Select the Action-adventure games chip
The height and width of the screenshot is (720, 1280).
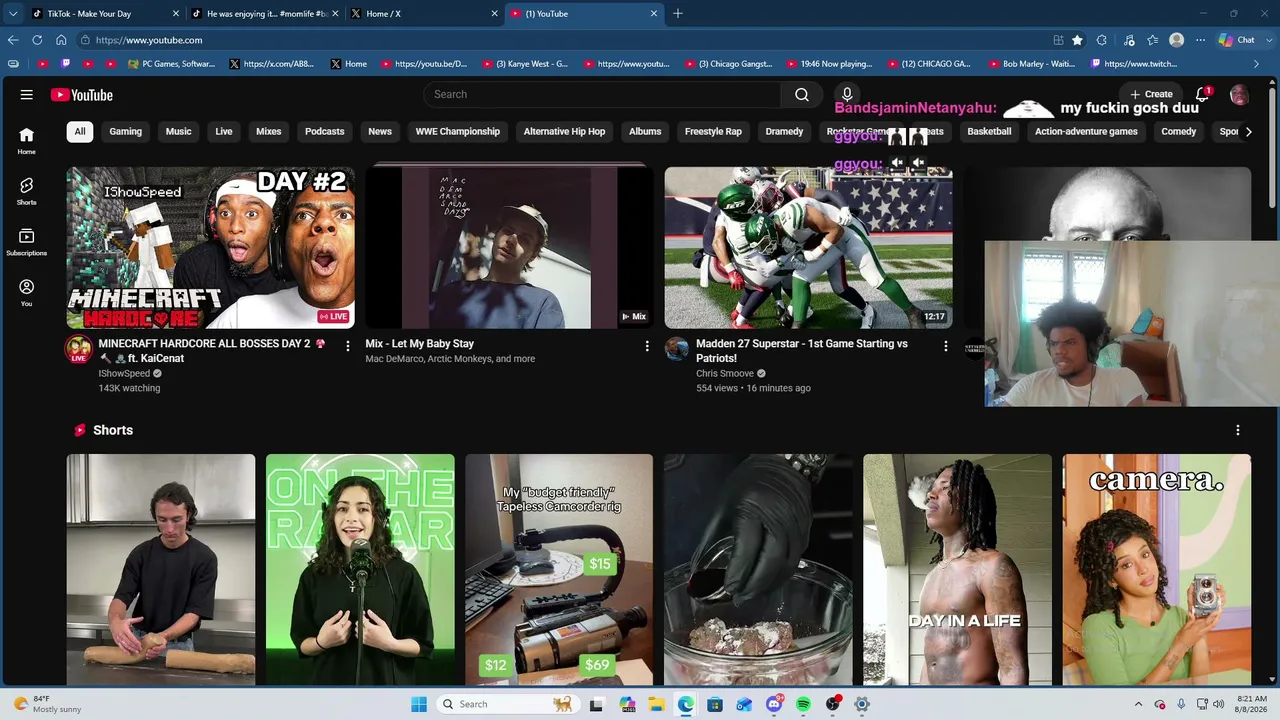pyautogui.click(x=1086, y=131)
